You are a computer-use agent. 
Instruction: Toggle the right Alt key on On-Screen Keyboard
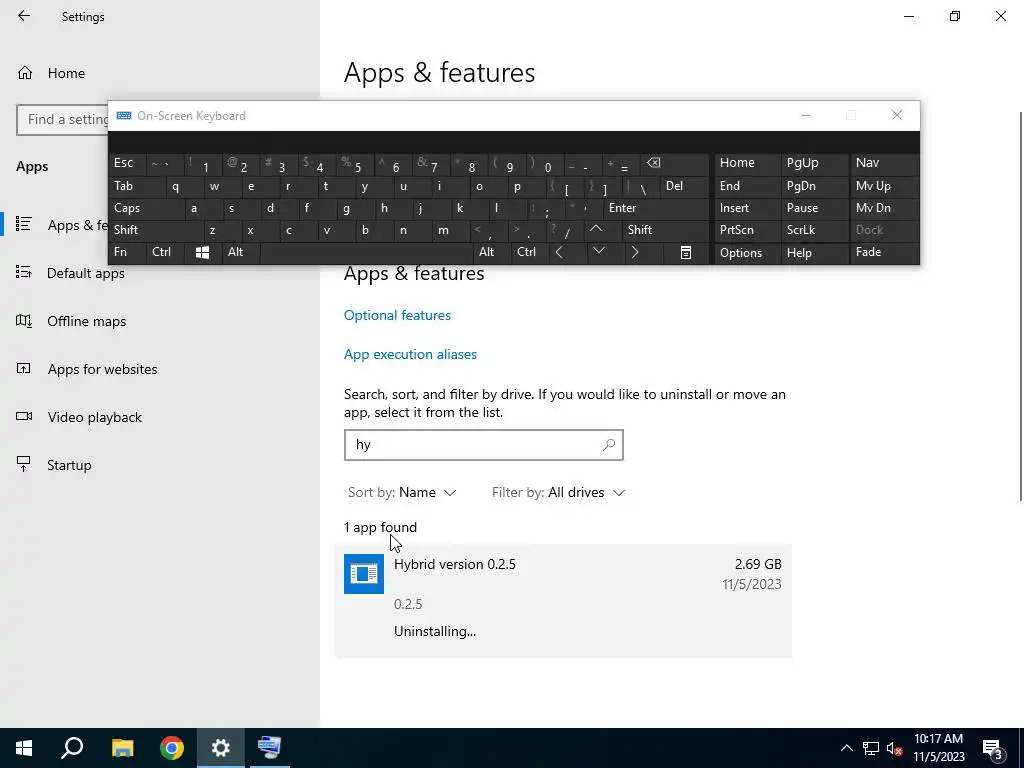(492, 252)
